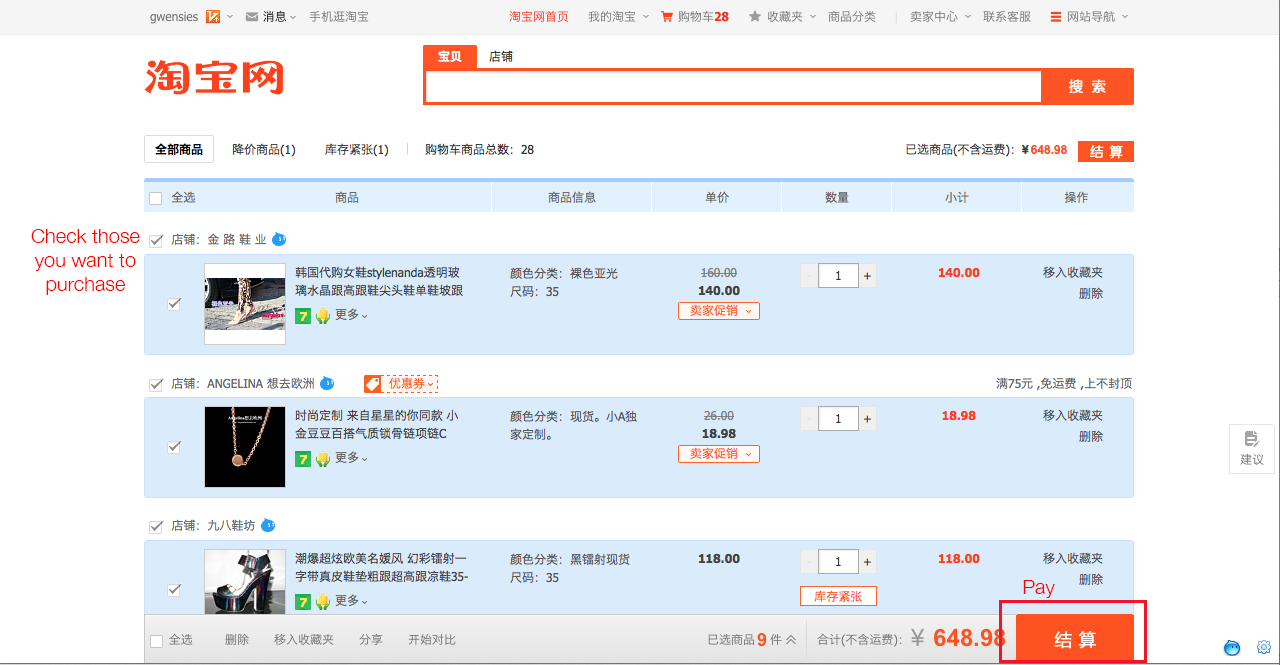The height and width of the screenshot is (665, 1280).
Task: Click the orange badge next to gwensies
Action: [x=213, y=17]
